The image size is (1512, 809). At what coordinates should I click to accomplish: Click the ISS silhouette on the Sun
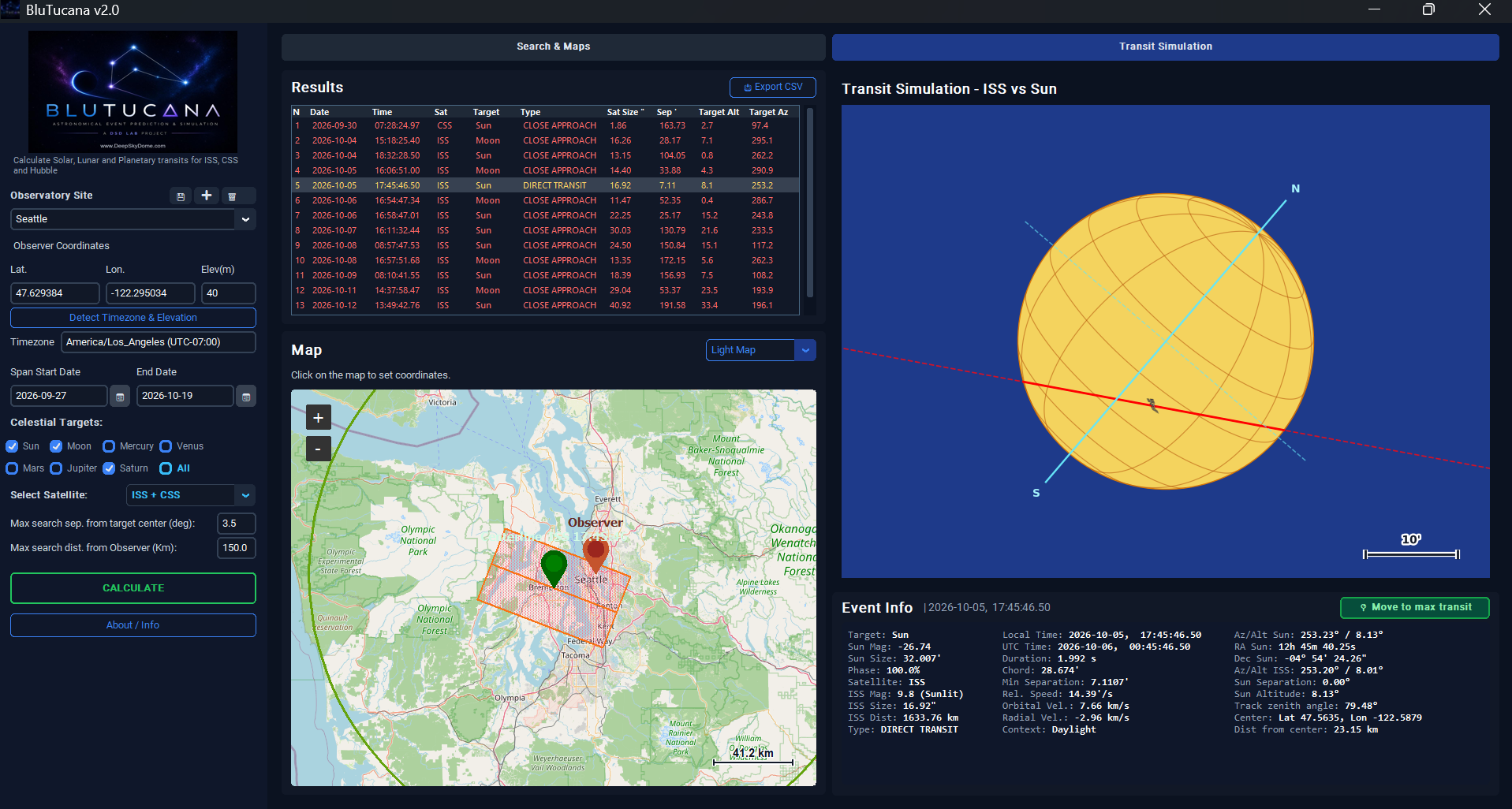click(x=1152, y=405)
